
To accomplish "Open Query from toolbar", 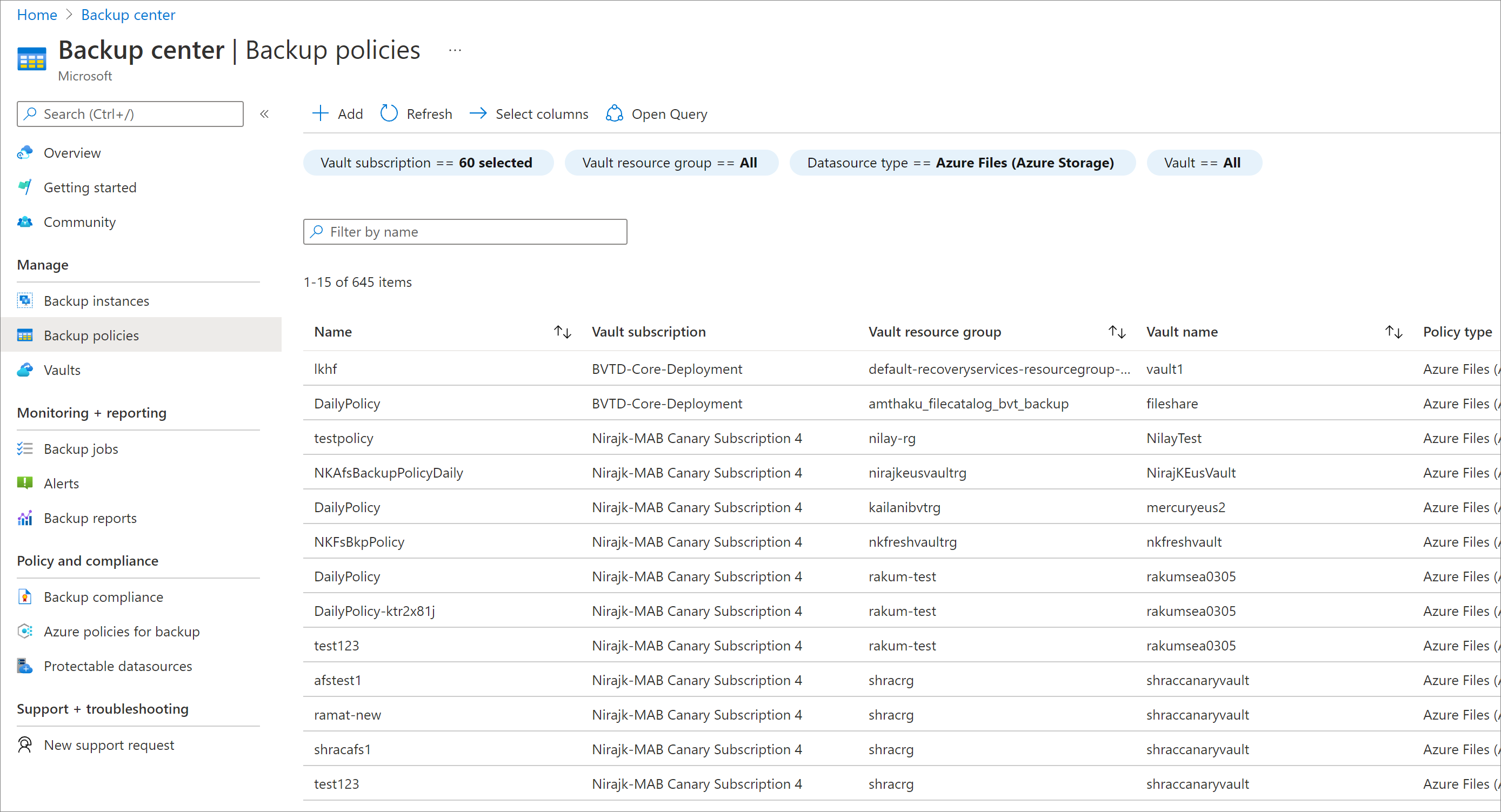I will click(656, 113).
